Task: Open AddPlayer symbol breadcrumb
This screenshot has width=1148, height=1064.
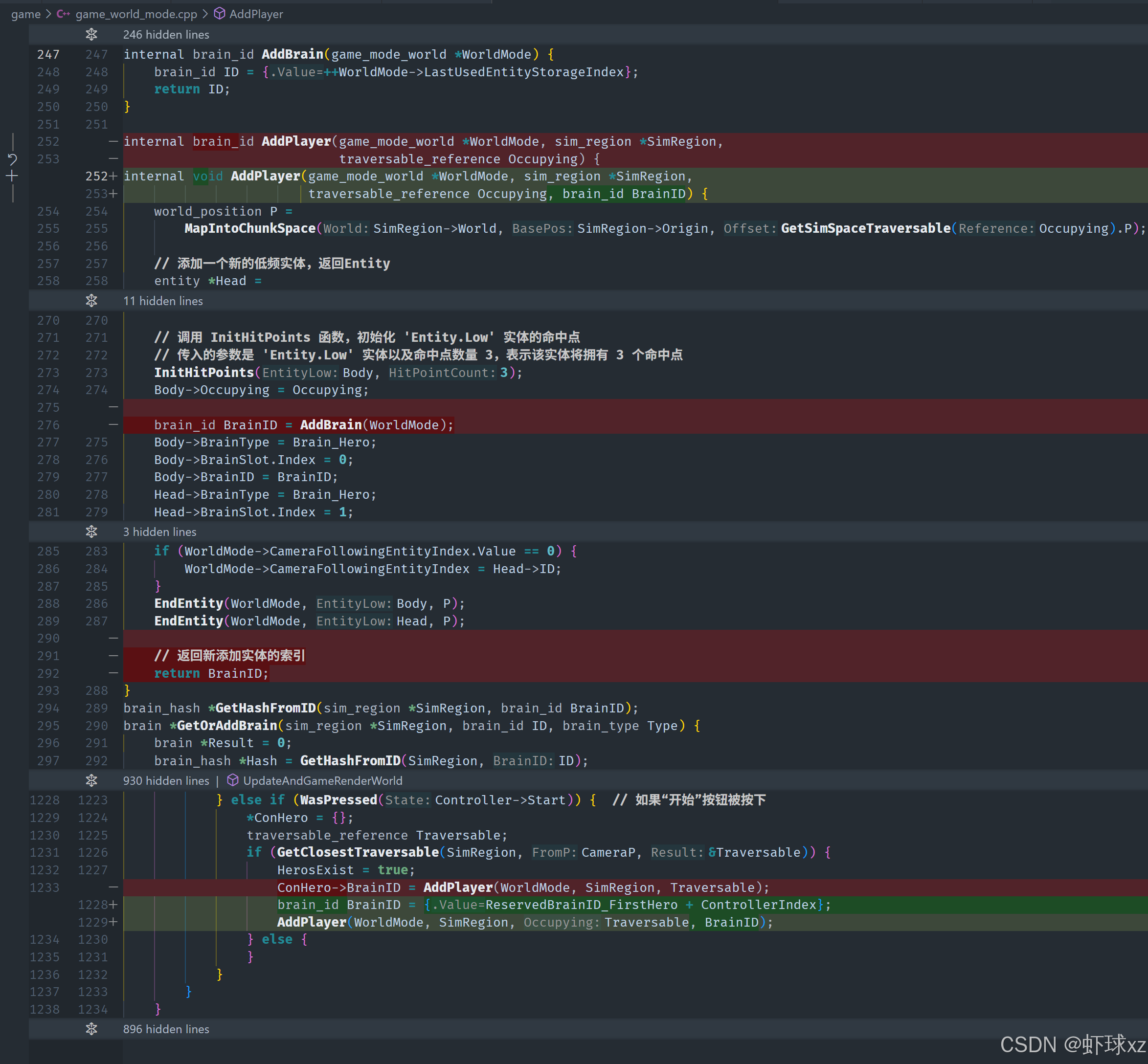Action: click(x=256, y=14)
